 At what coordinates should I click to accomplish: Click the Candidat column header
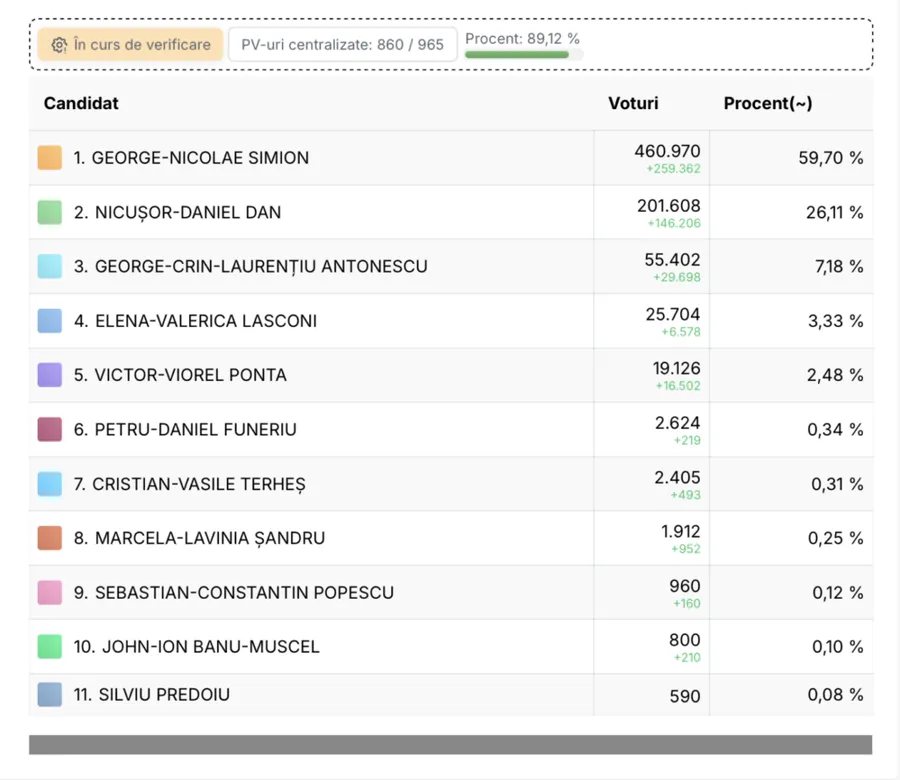81,103
